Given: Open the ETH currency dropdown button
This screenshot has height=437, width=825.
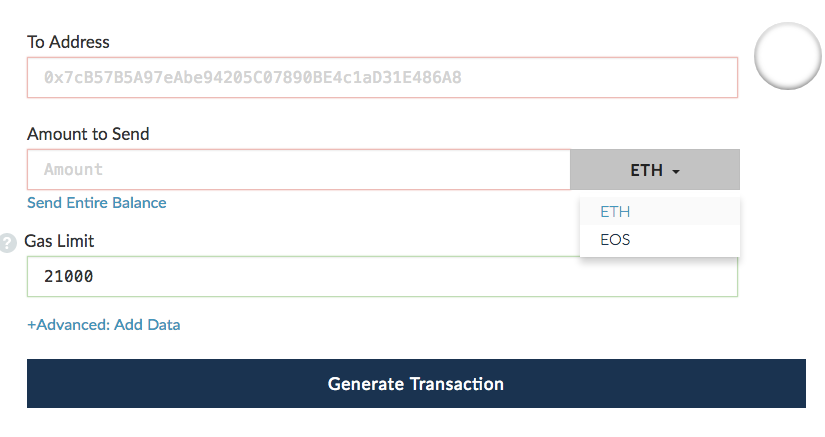Looking at the screenshot, I should click(x=655, y=170).
